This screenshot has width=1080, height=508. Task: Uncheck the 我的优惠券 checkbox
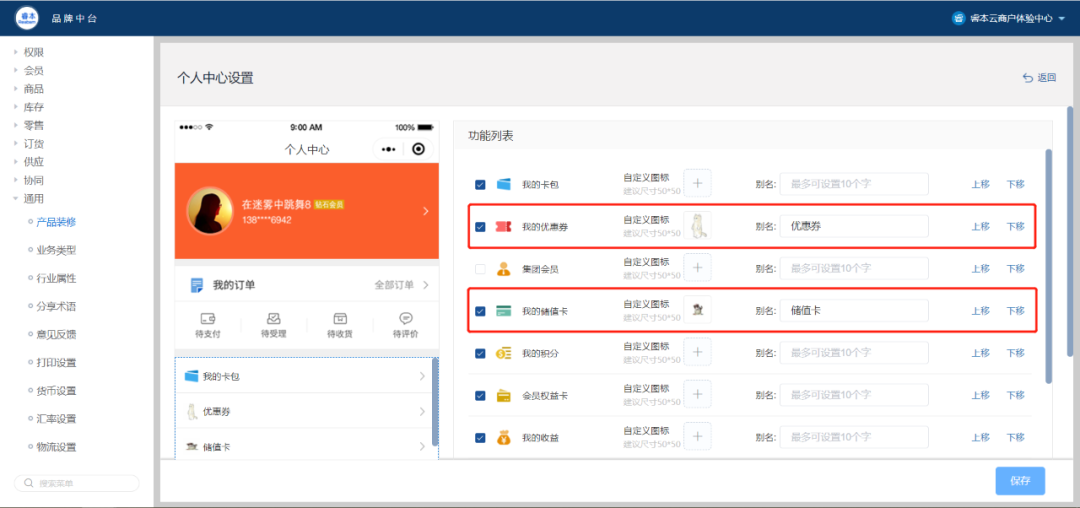pos(480,226)
